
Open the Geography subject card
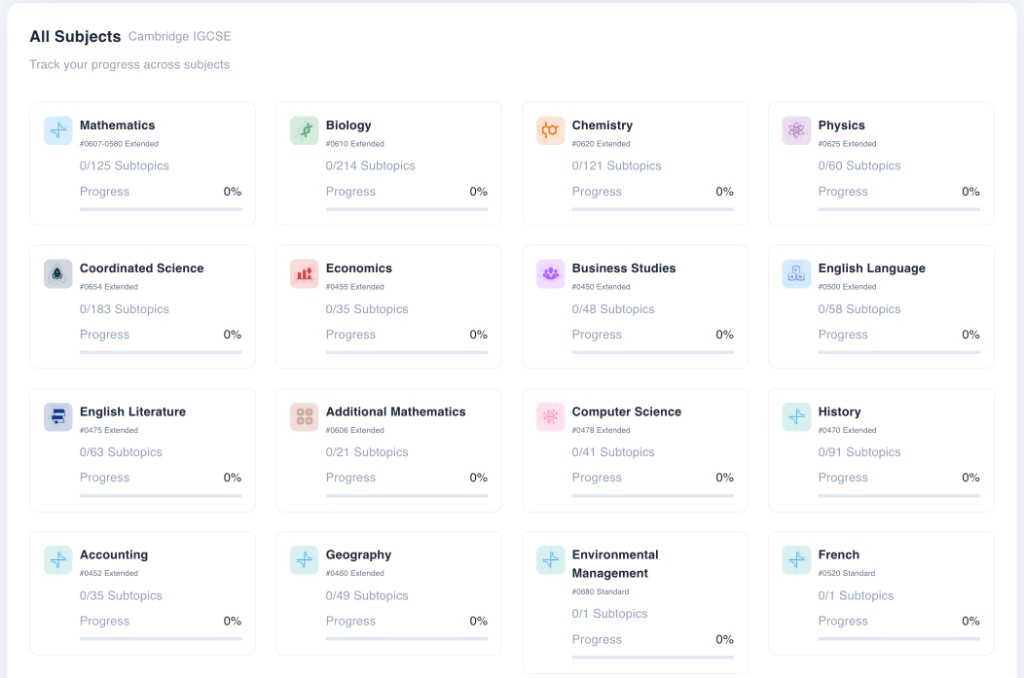(388, 592)
